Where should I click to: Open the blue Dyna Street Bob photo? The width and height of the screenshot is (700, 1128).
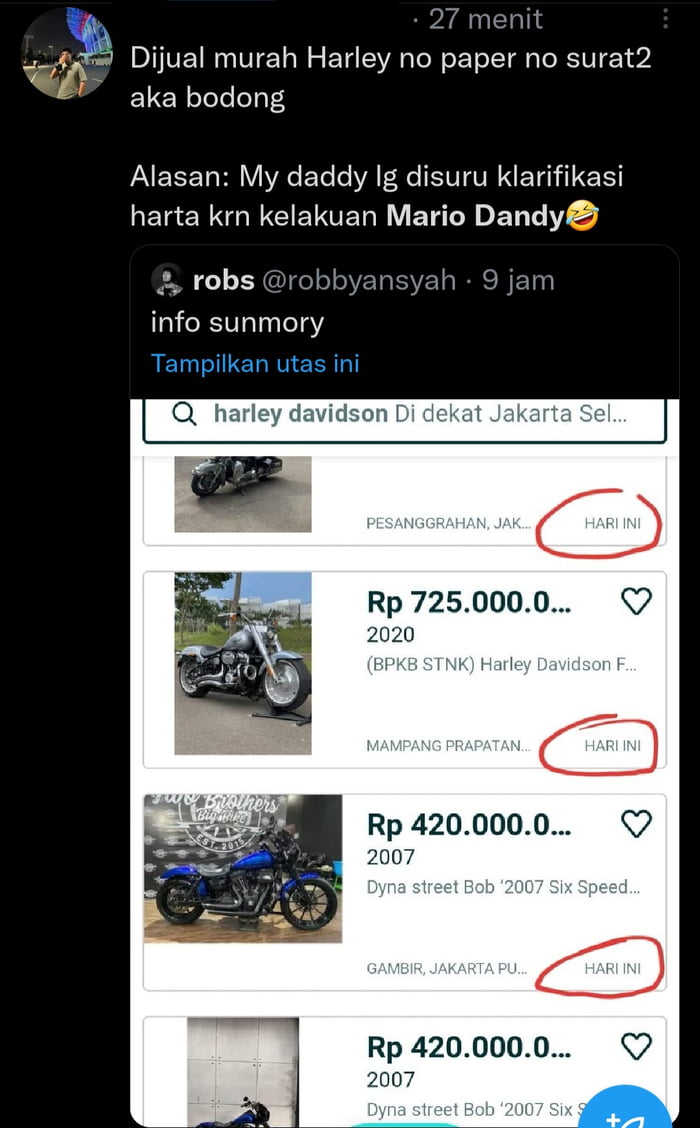[243, 868]
